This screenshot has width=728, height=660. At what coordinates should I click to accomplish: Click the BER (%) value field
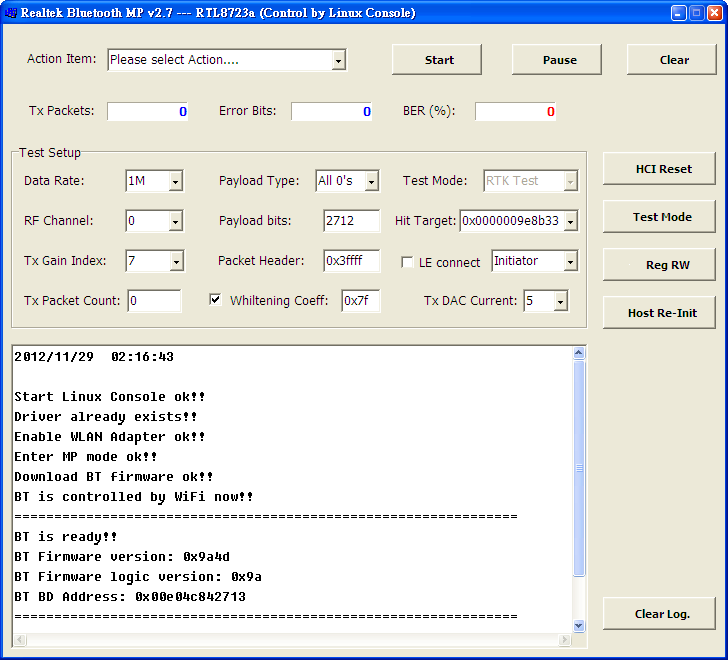pos(515,111)
